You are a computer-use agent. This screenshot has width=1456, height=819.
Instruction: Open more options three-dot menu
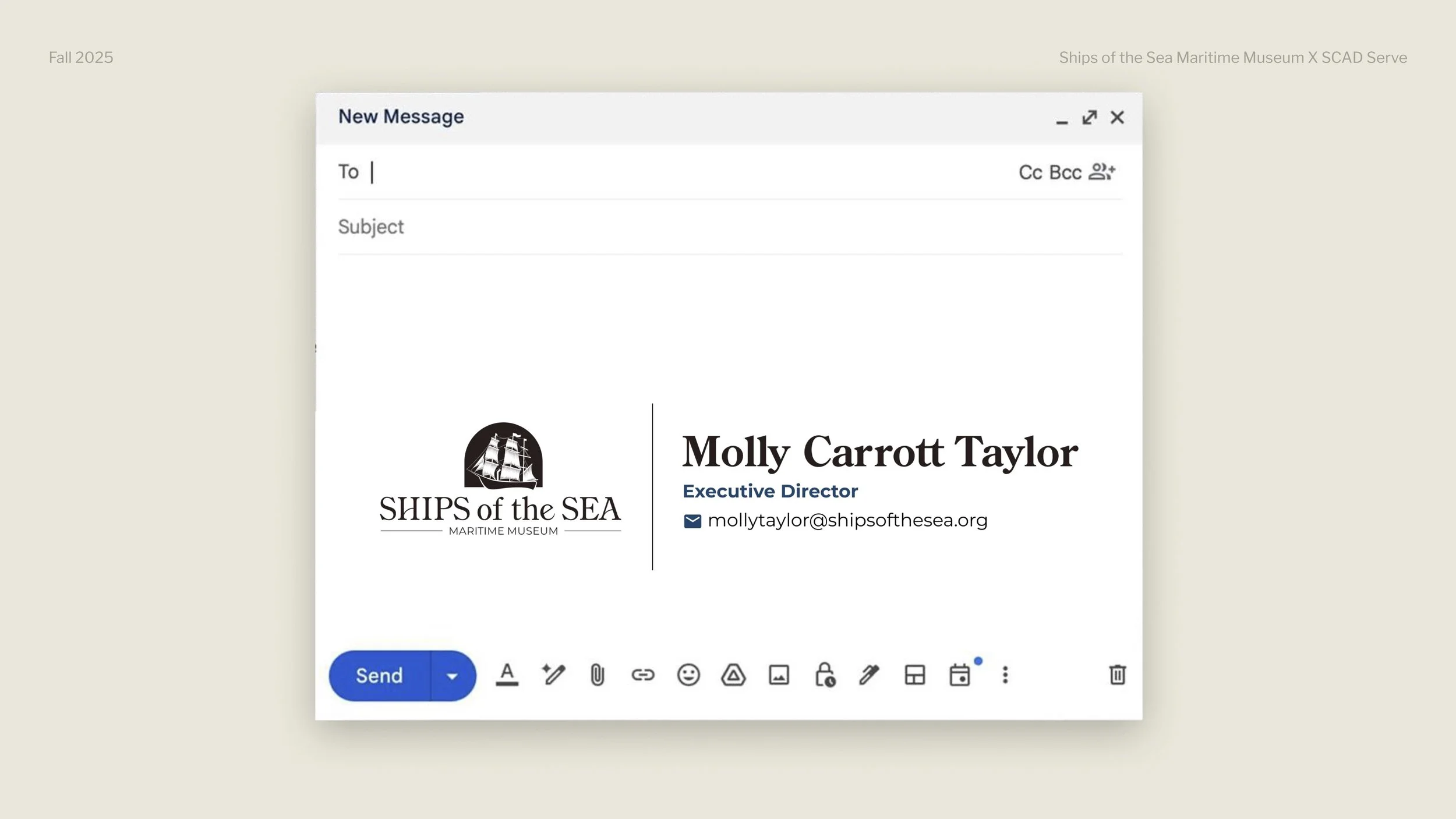(1005, 675)
